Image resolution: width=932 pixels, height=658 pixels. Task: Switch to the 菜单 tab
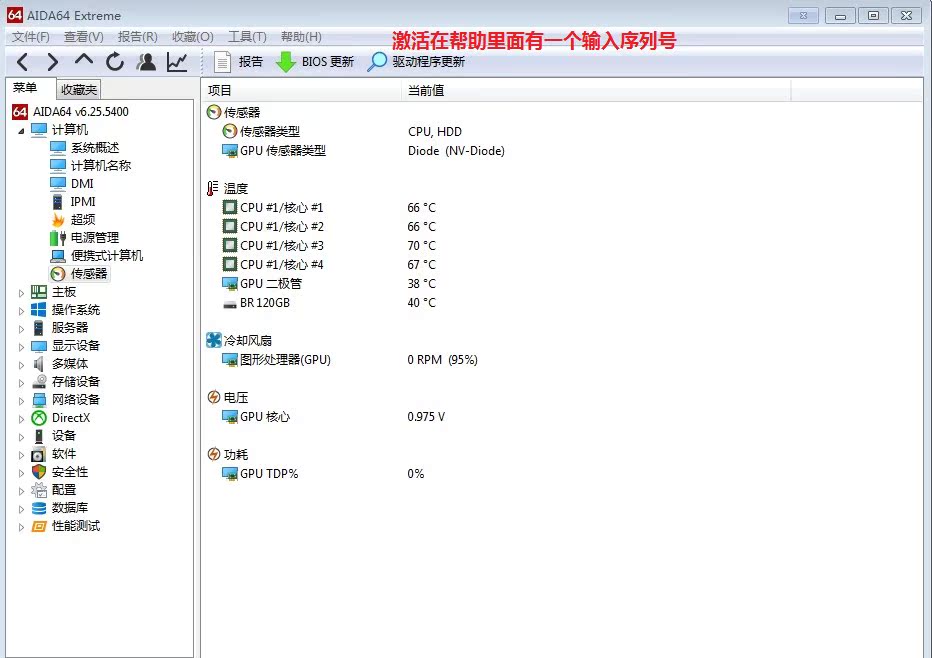tap(25, 88)
